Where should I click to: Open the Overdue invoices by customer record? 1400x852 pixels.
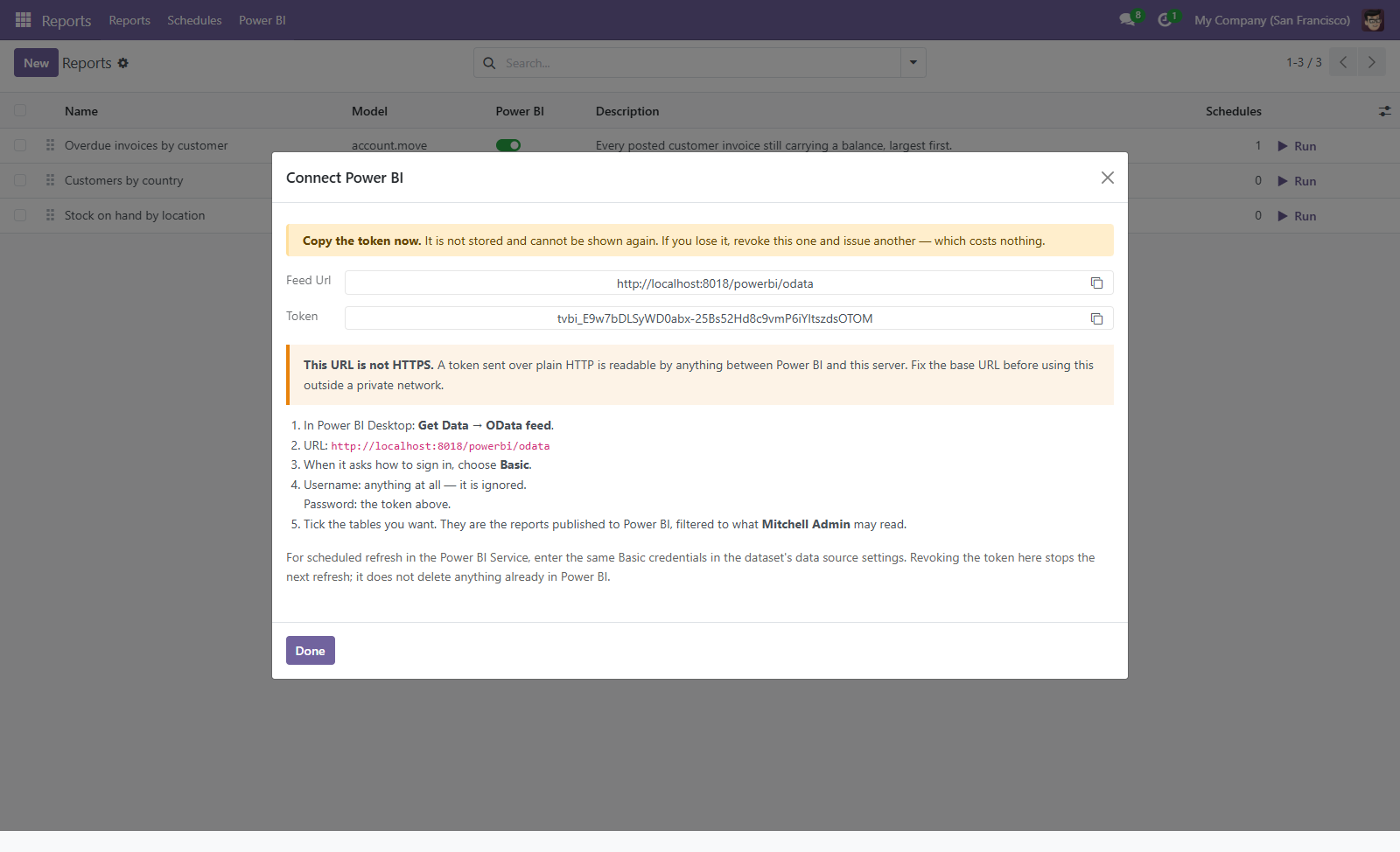point(146,145)
